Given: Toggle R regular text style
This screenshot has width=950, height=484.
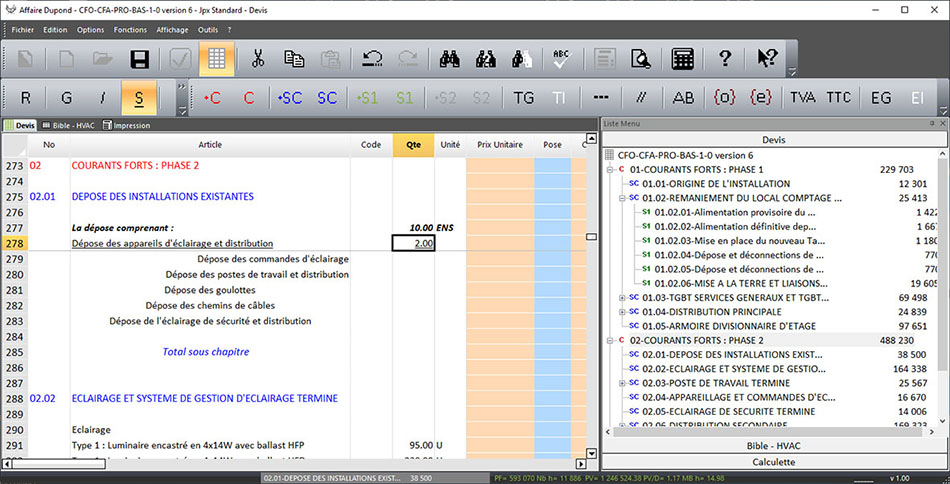Looking at the screenshot, I should tap(25, 98).
